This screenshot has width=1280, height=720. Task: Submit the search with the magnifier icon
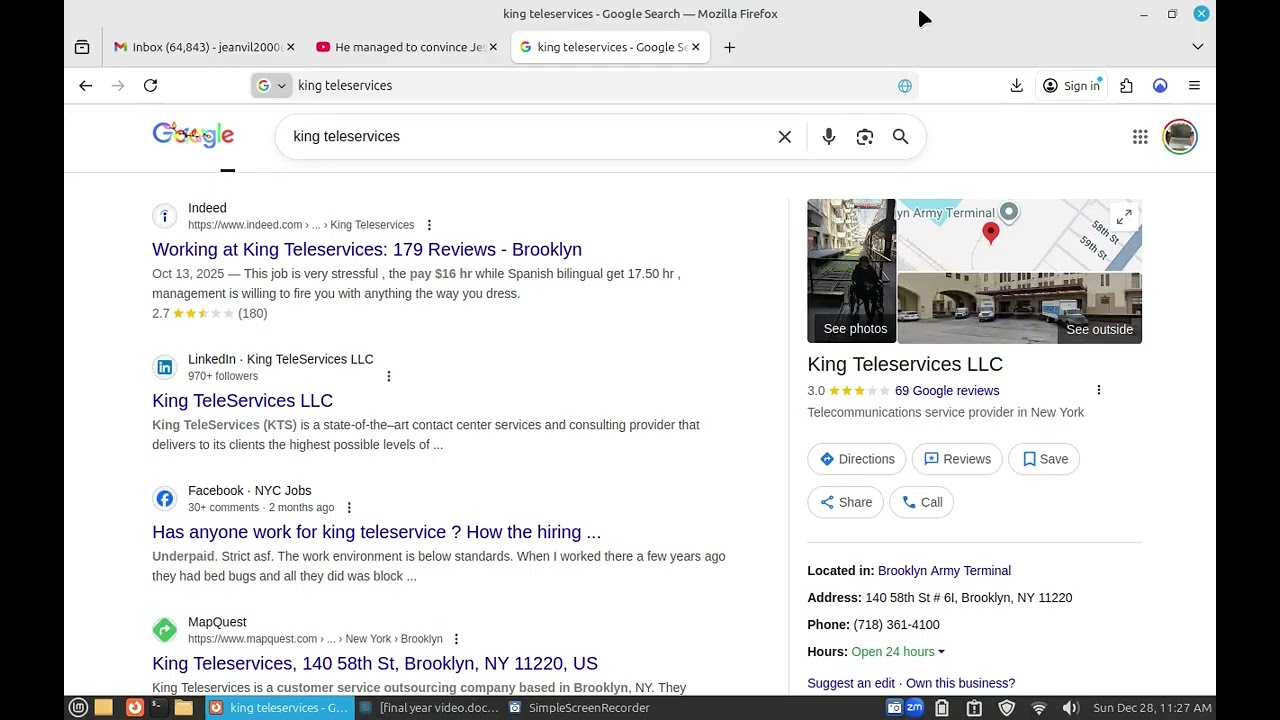(x=901, y=137)
